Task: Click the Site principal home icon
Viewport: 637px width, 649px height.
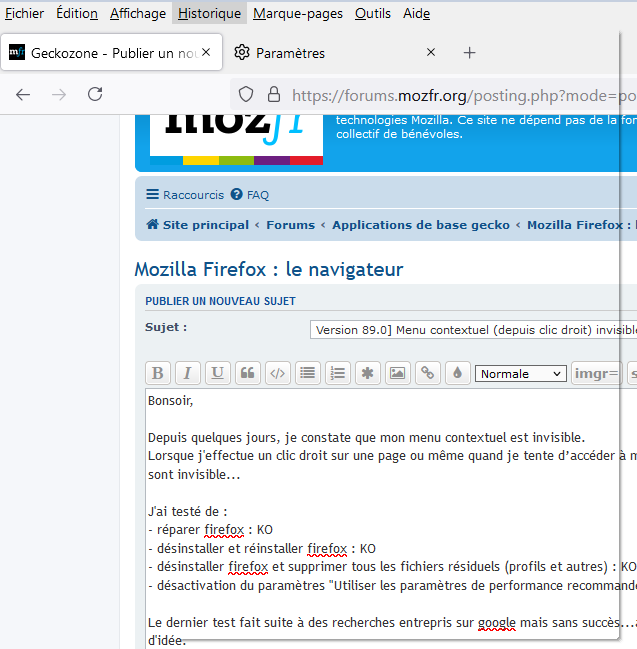Action: 153,224
